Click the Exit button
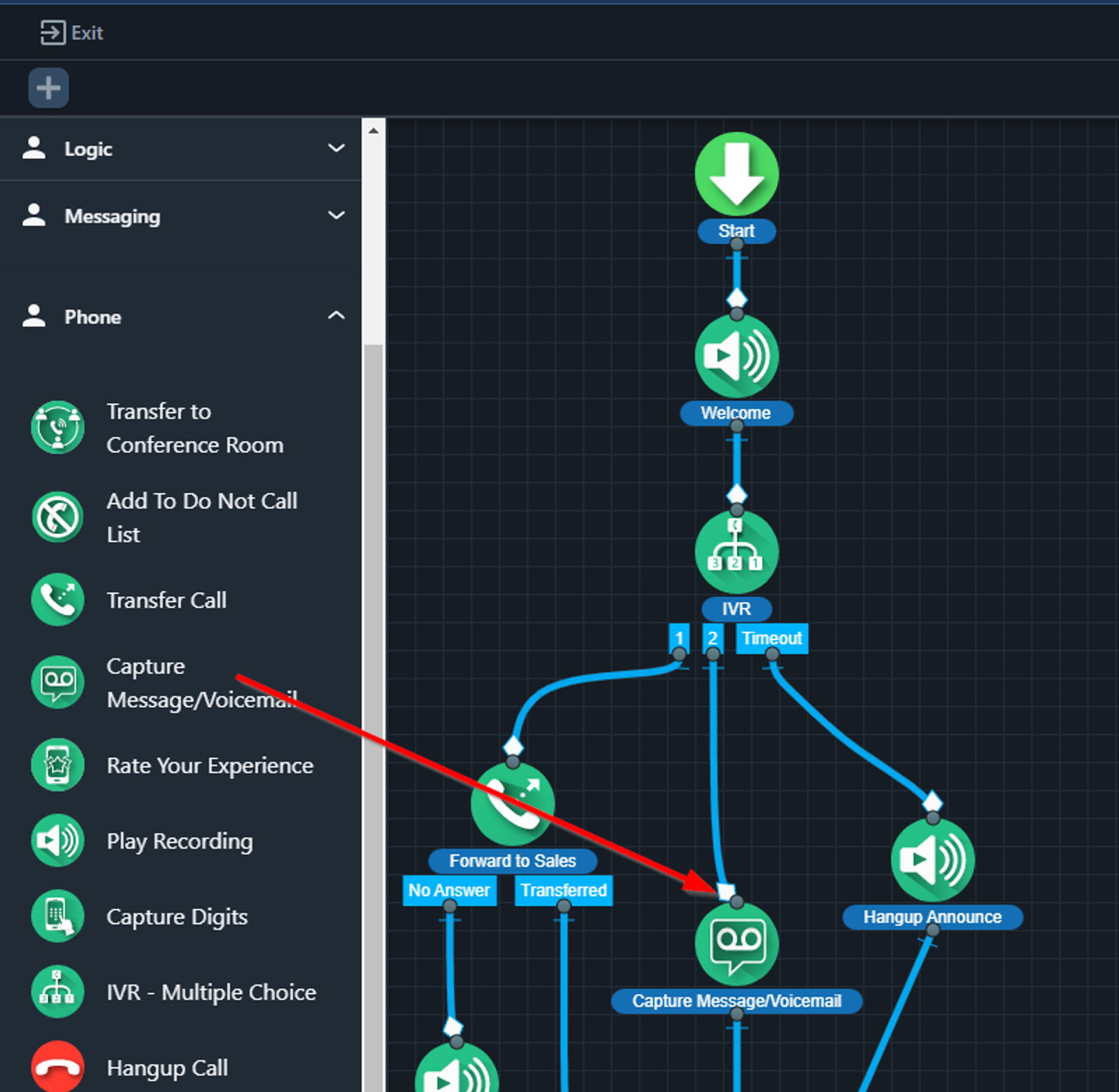1119x1092 pixels. coord(72,33)
